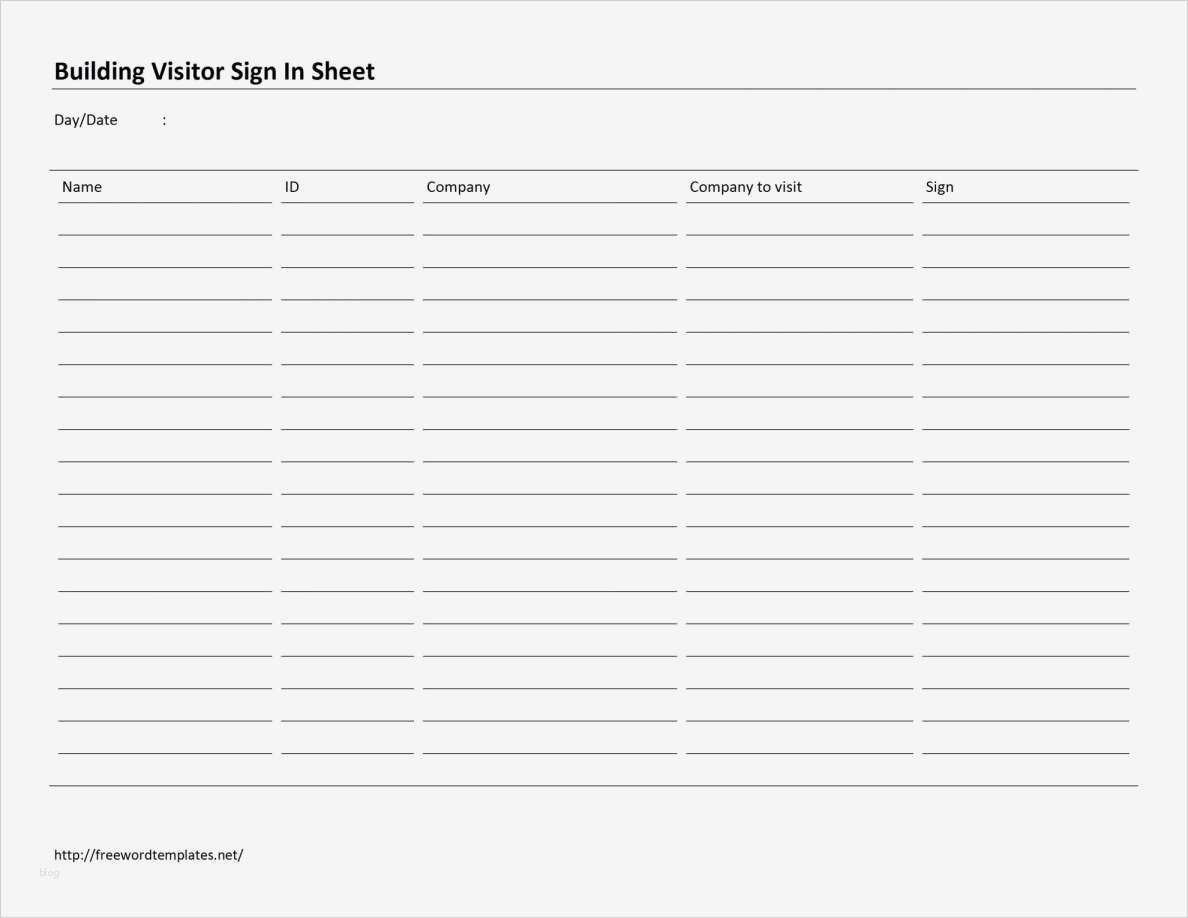This screenshot has height=918, width=1188.
Task: Click the Sign column header
Action: click(x=939, y=187)
